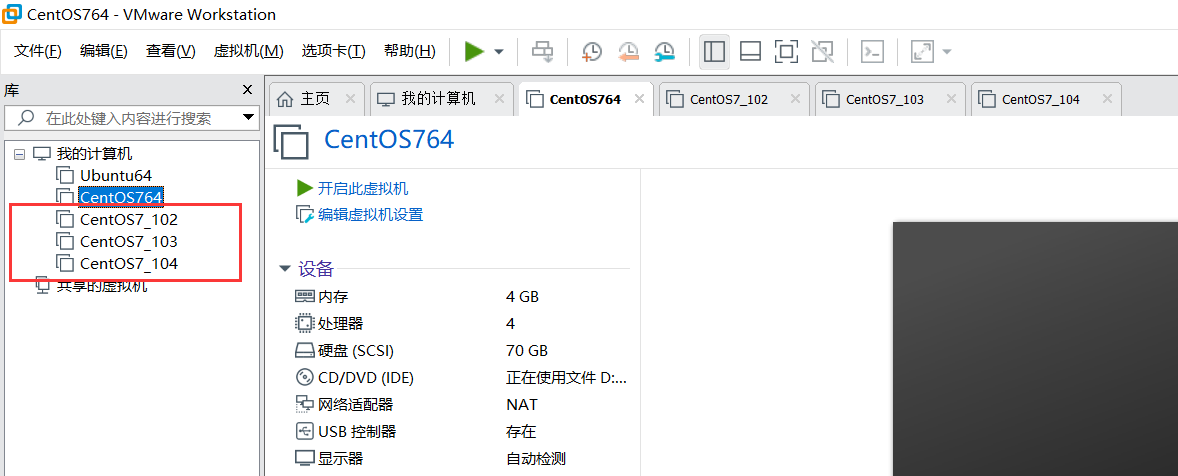Click the VM preview thumbnail
Image resolution: width=1178 pixels, height=476 pixels.
1035,348
